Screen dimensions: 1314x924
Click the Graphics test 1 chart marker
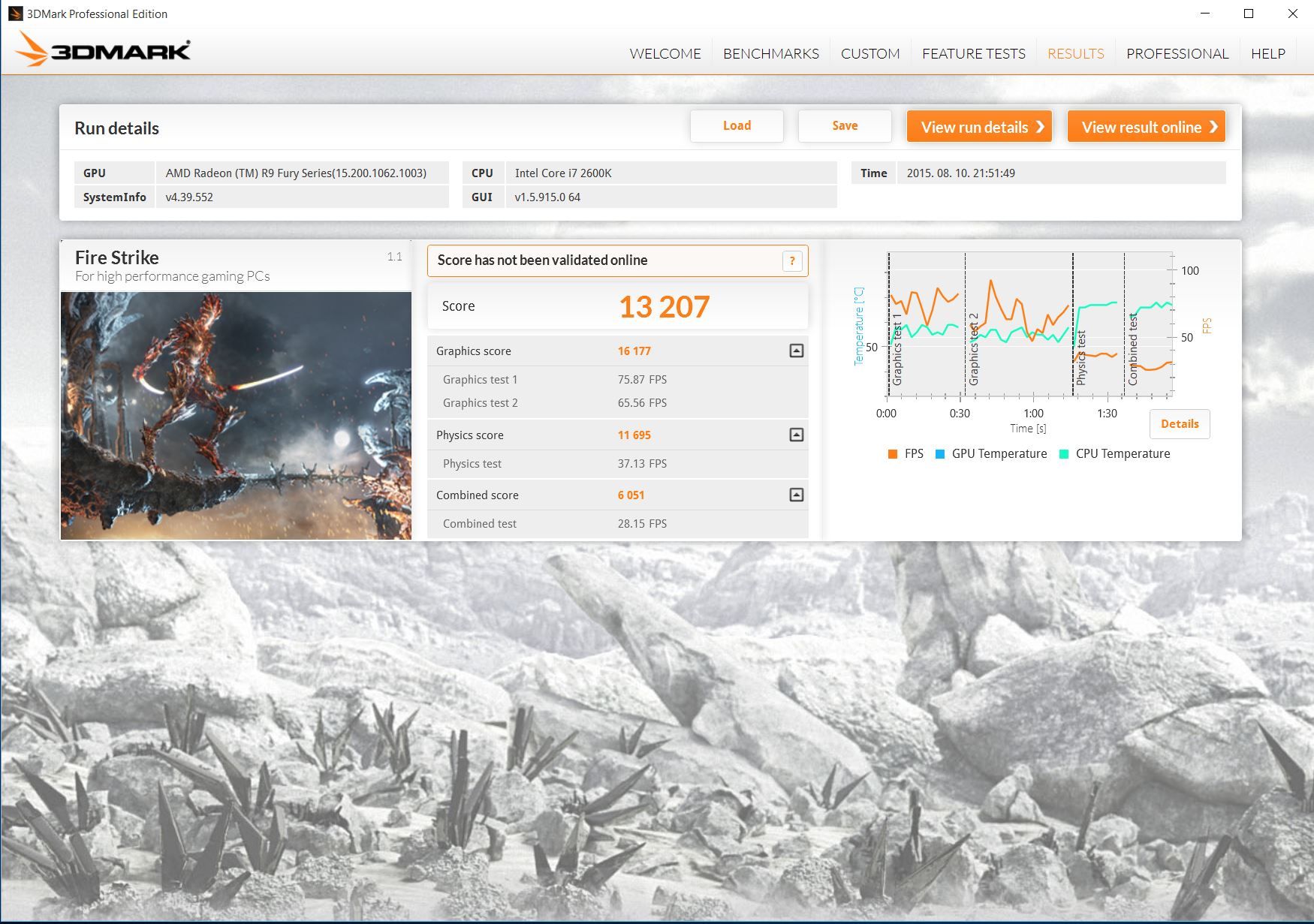pyautogui.click(x=897, y=350)
